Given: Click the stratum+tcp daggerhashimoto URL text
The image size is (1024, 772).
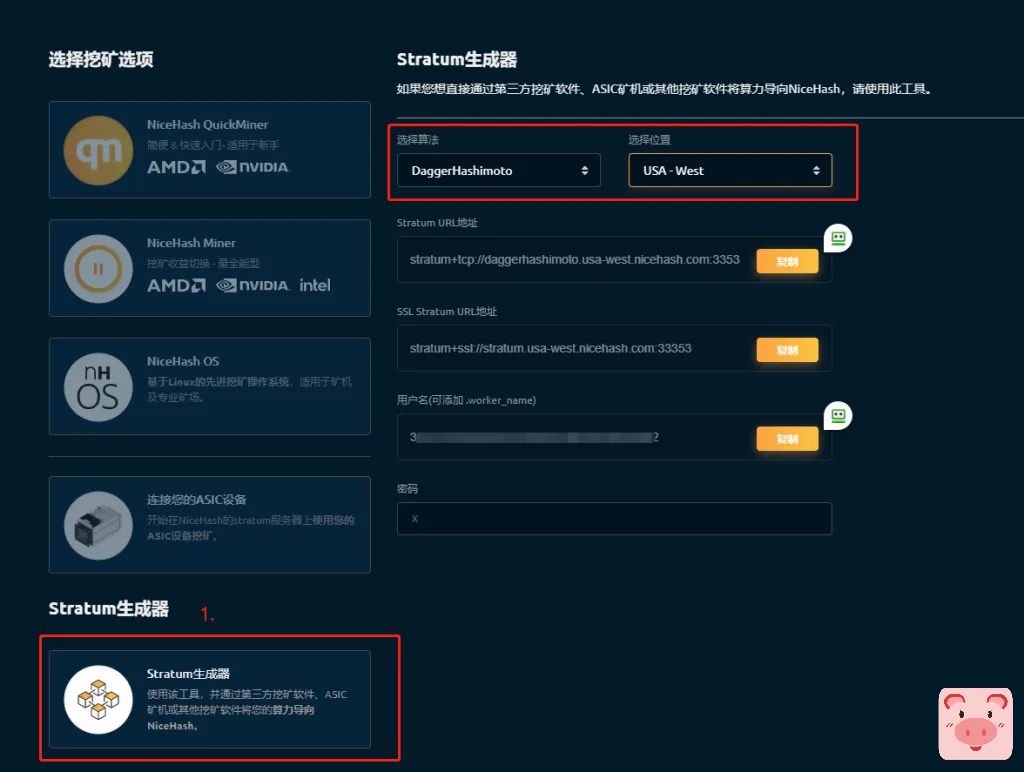Looking at the screenshot, I should 574,260.
